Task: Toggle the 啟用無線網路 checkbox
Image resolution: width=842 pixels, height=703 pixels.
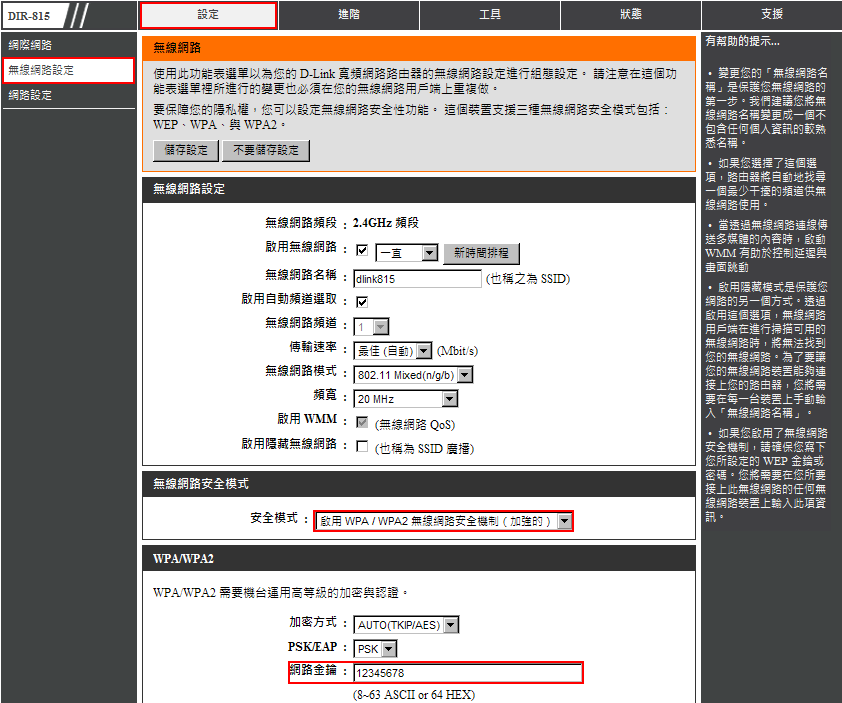Action: click(362, 251)
